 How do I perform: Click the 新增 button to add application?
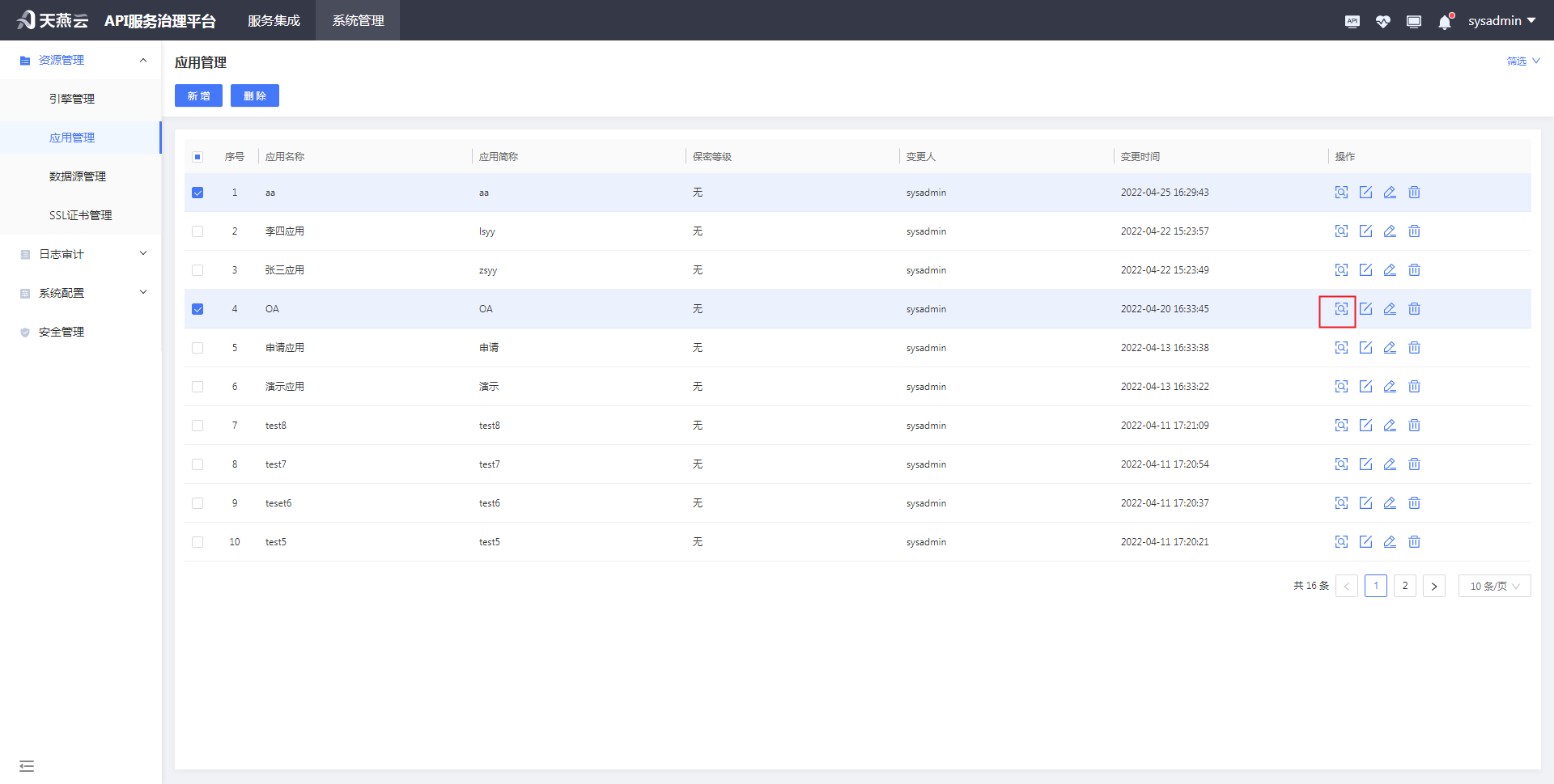click(x=197, y=95)
